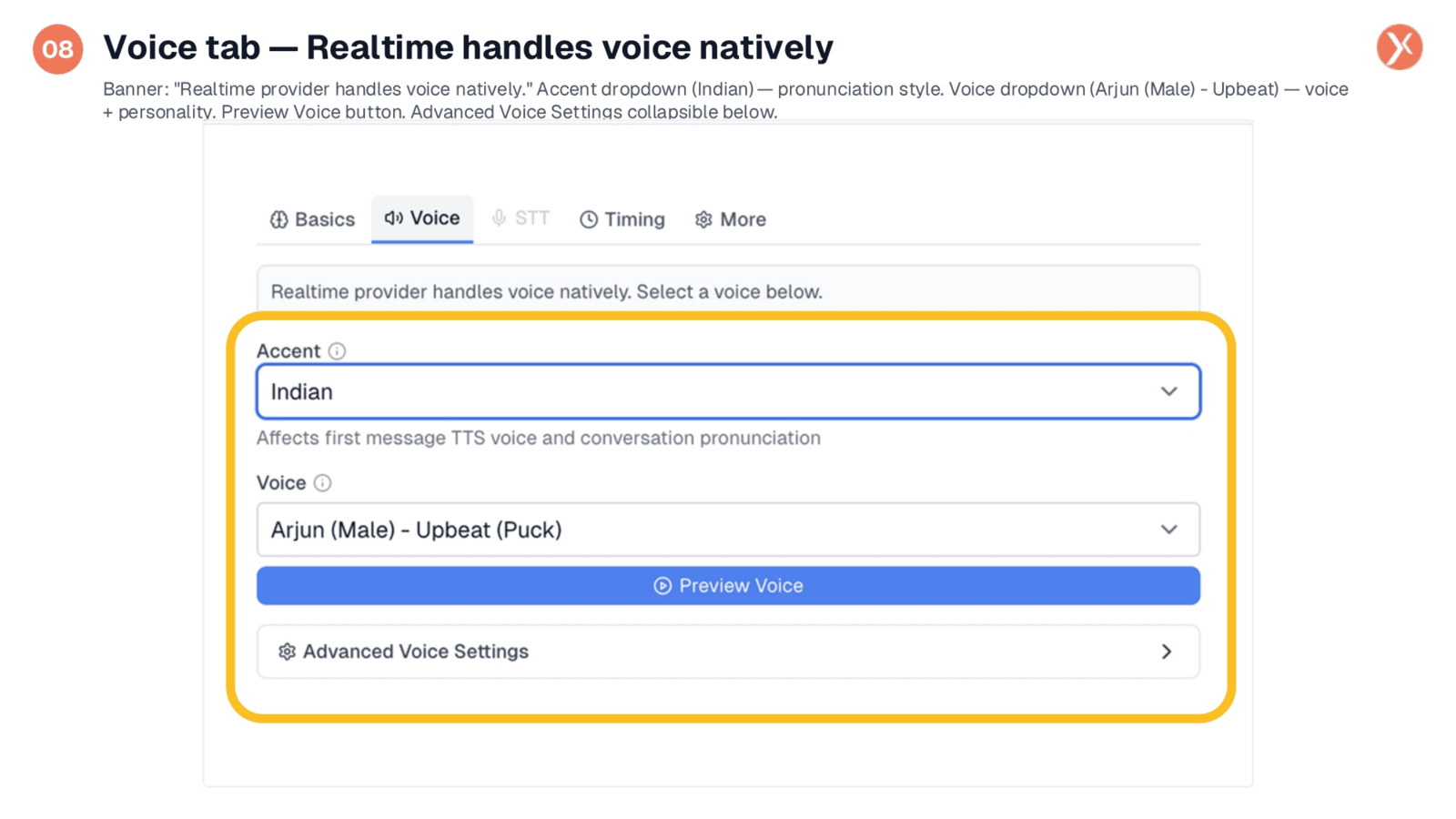1456x819 pixels.
Task: Click the info icon beside Accent
Action: (x=337, y=351)
